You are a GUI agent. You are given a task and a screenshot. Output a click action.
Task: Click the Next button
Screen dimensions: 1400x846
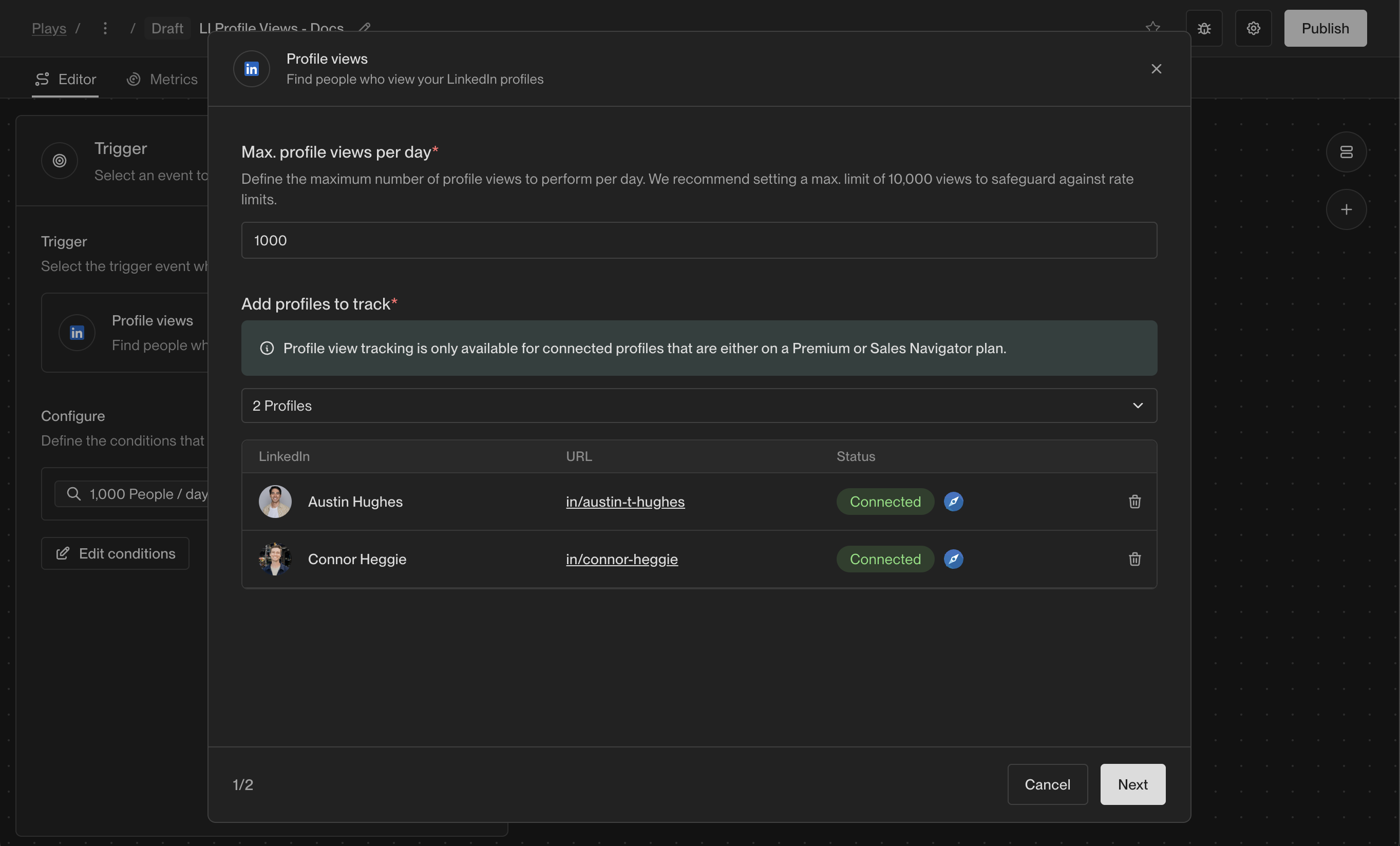pyautogui.click(x=1132, y=783)
